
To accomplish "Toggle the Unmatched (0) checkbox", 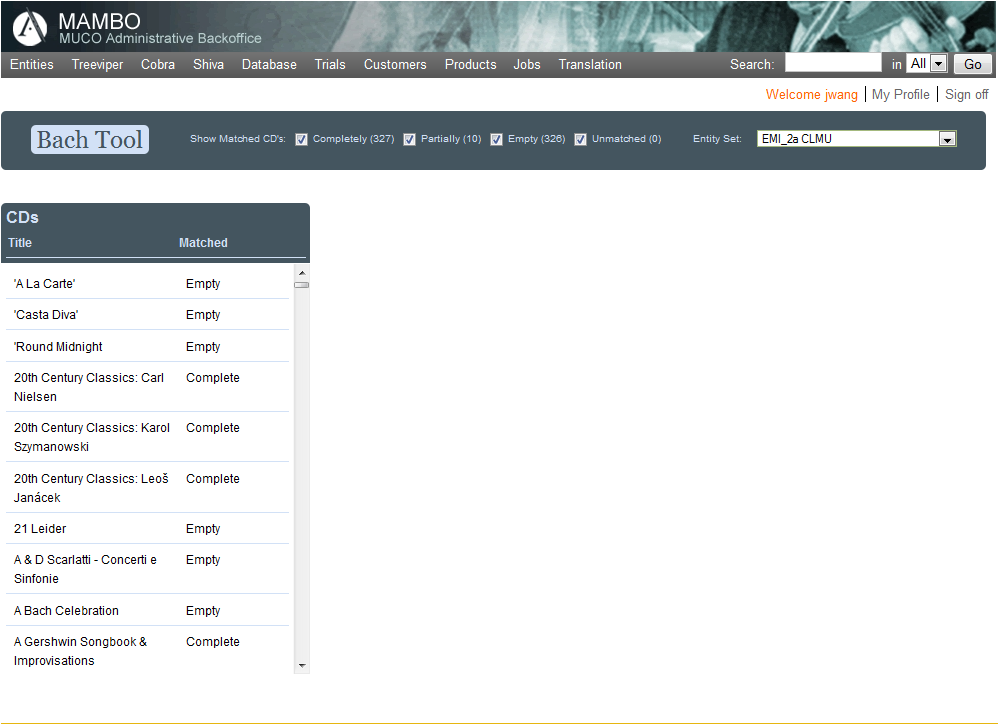I will coord(580,140).
